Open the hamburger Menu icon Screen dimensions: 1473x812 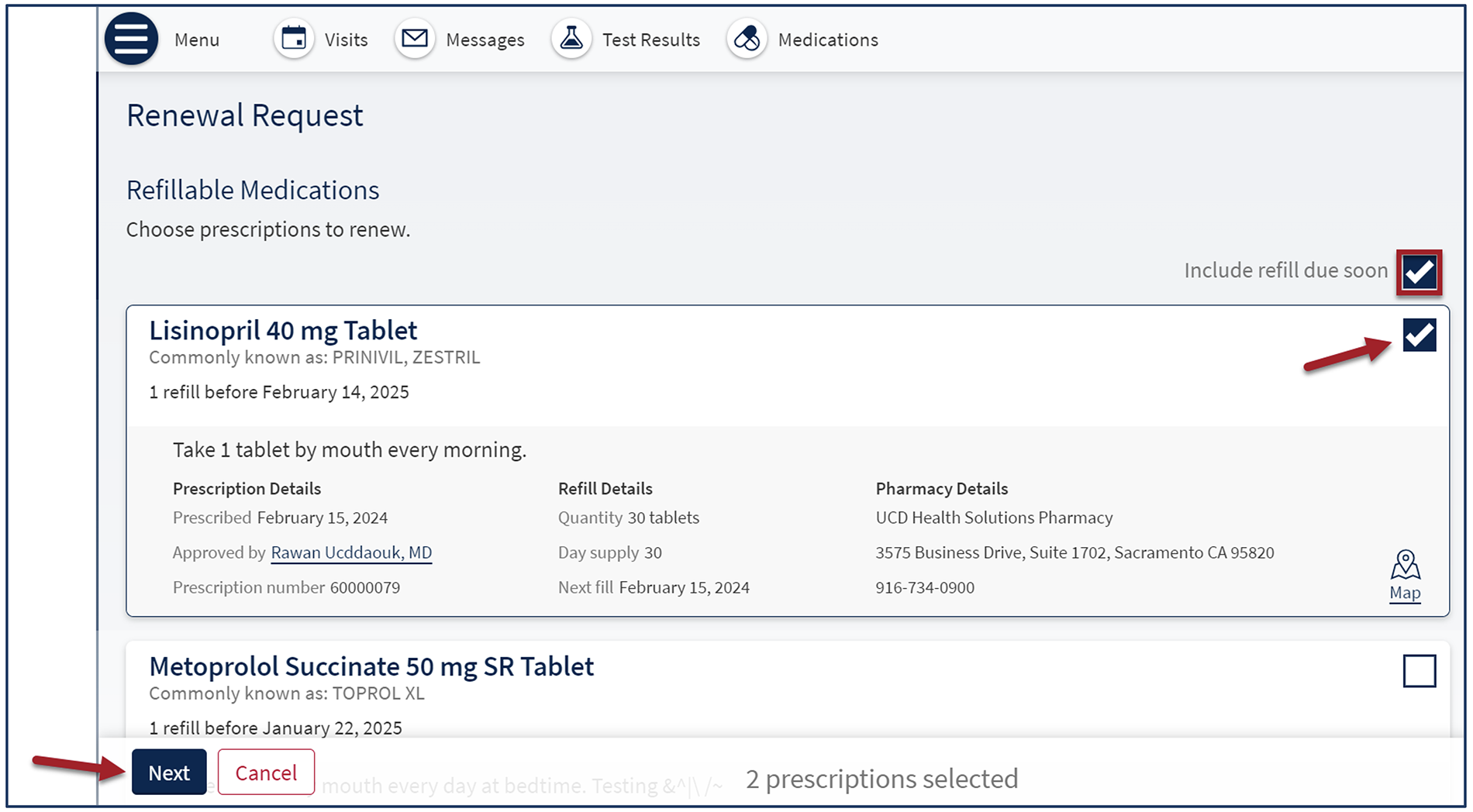131,39
